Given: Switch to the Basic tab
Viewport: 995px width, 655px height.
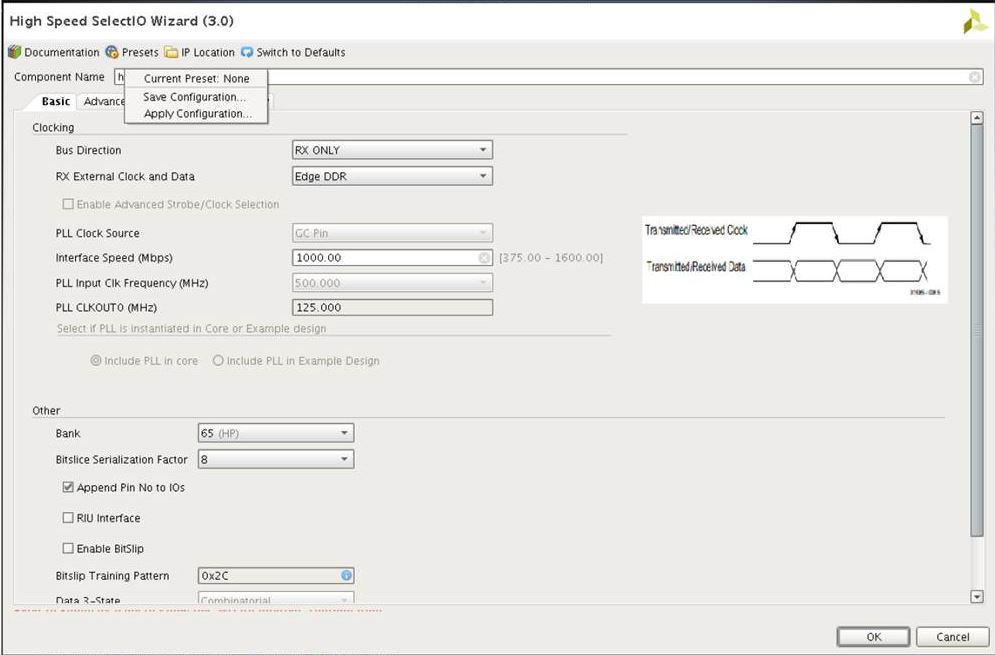Looking at the screenshot, I should tap(55, 101).
